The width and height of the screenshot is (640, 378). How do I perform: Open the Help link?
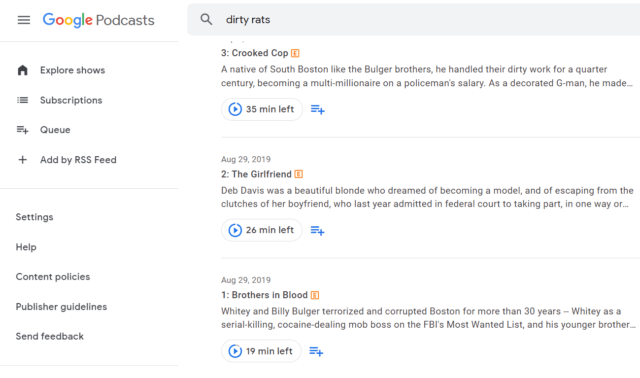point(26,247)
